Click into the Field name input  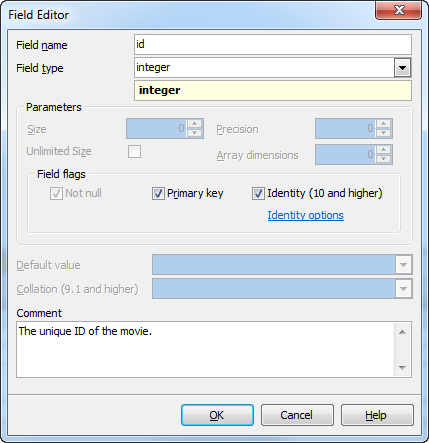tap(273, 44)
